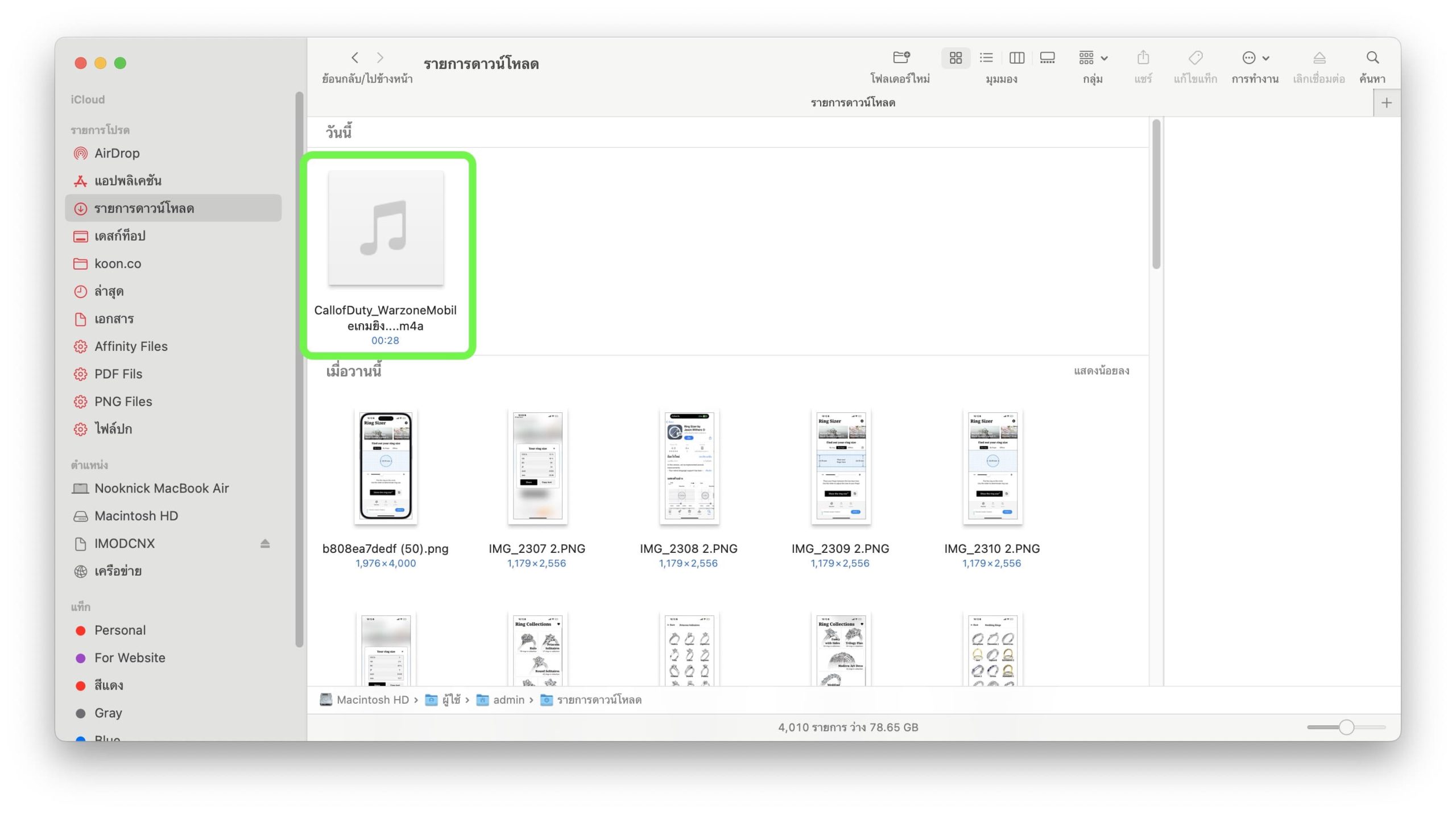
Task: Select the CallofDuty m4a audio file
Action: click(x=386, y=228)
